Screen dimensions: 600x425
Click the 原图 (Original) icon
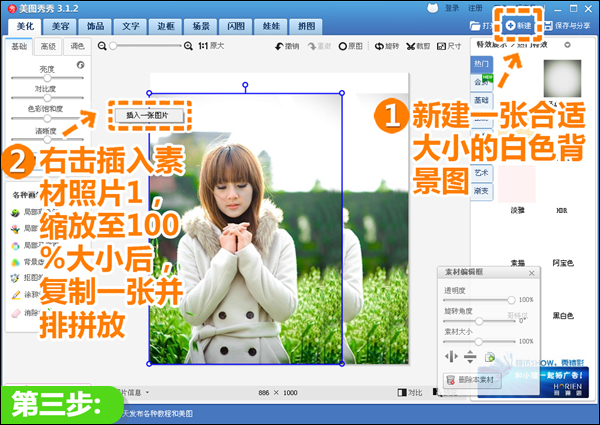[x=350, y=46]
